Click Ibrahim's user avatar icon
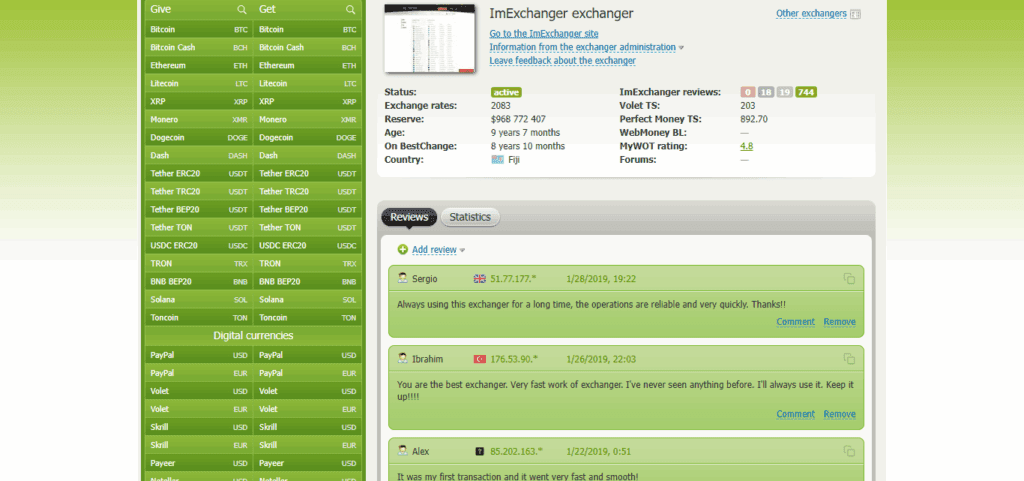This screenshot has width=1024, height=481. [x=403, y=359]
